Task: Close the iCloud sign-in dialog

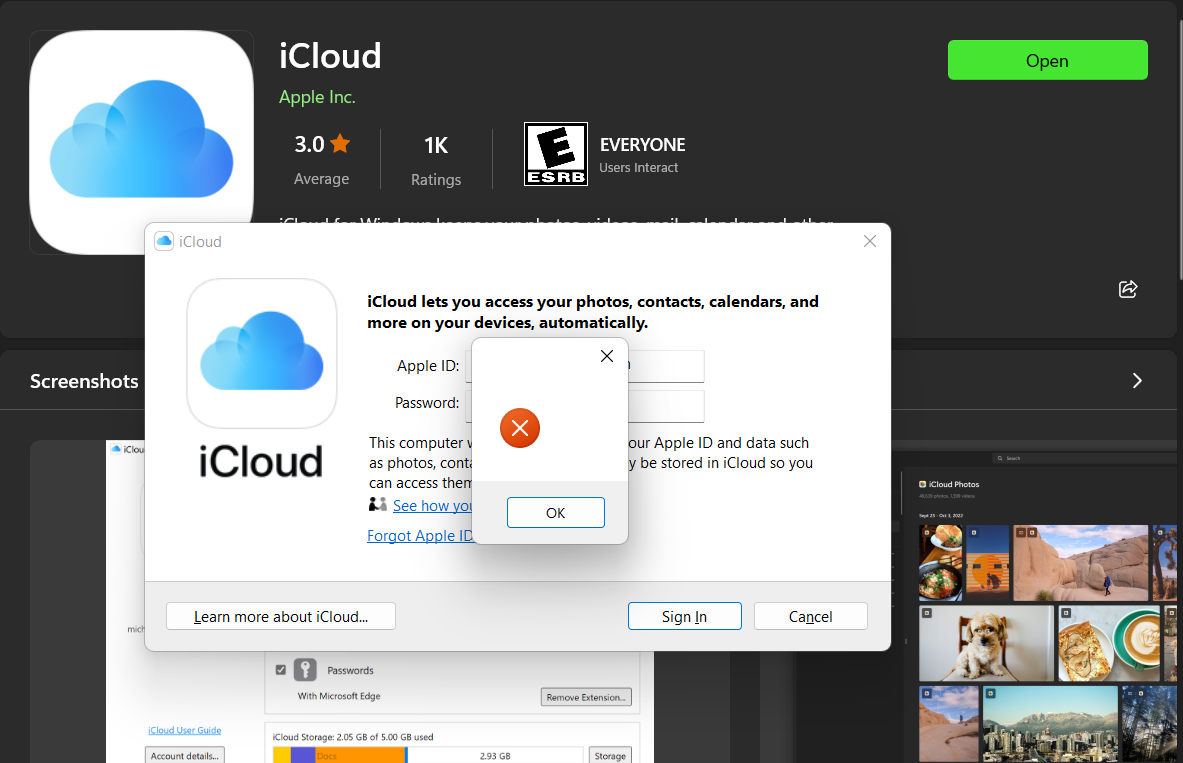Action: point(870,241)
